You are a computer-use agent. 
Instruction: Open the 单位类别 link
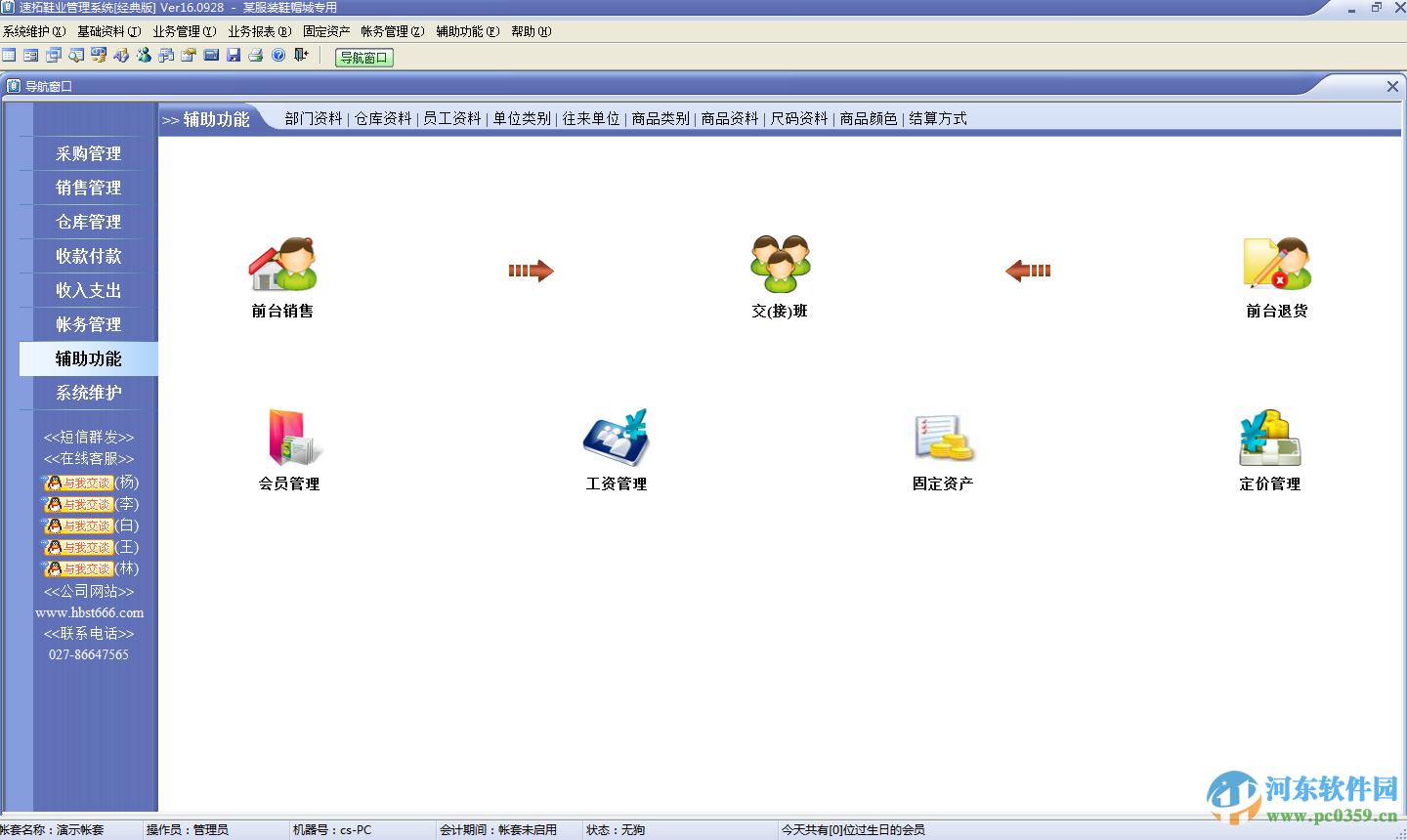coord(522,118)
